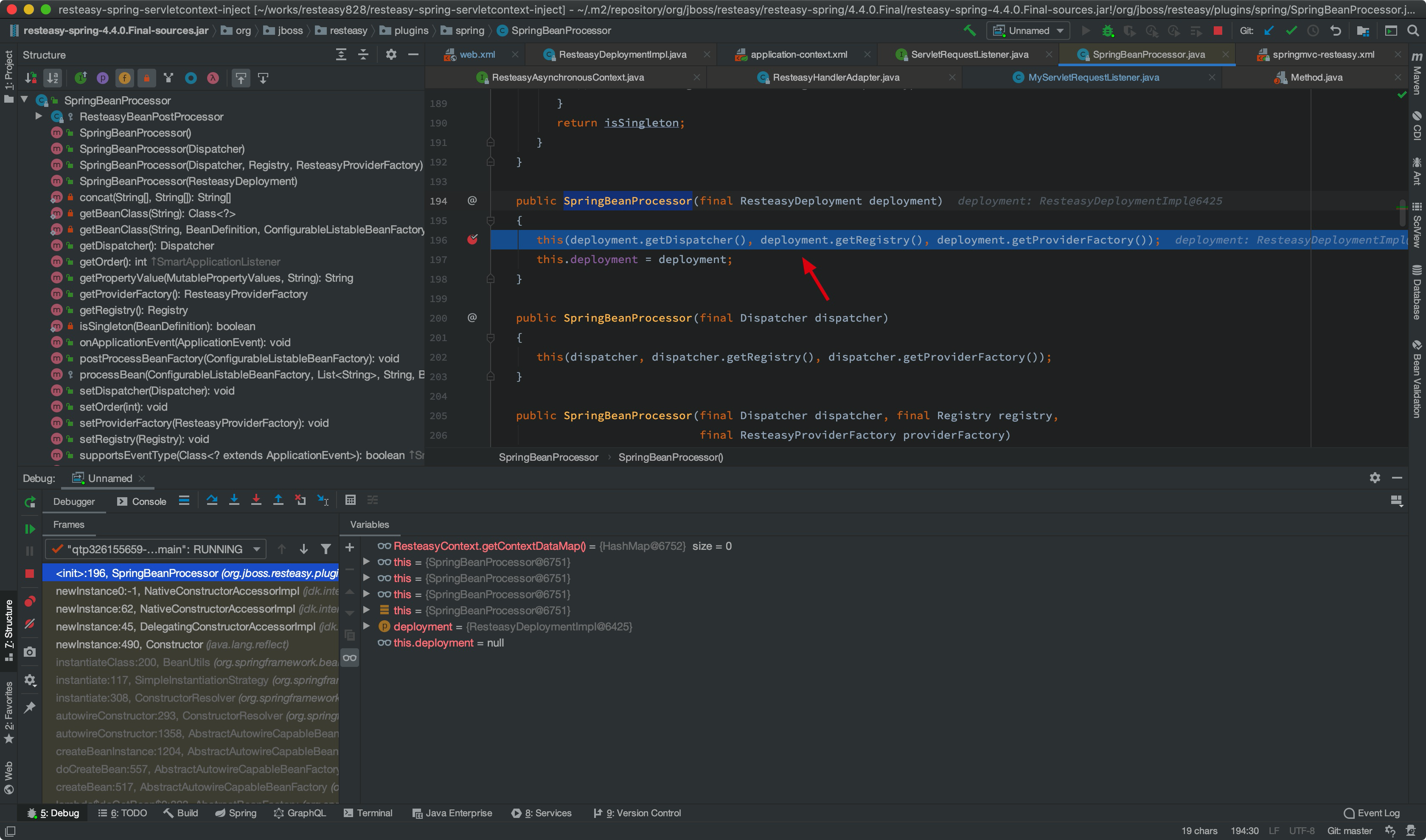1426x840 pixels.
Task: Click View Breakpoints double red circles
Action: [x=30, y=602]
